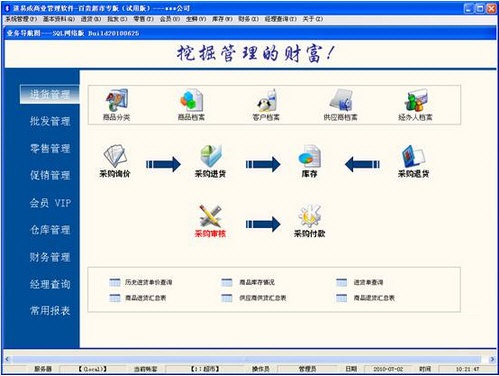The image size is (499, 376).
Task: Switch to 财务管理 in the sidebar
Action: tap(50, 257)
